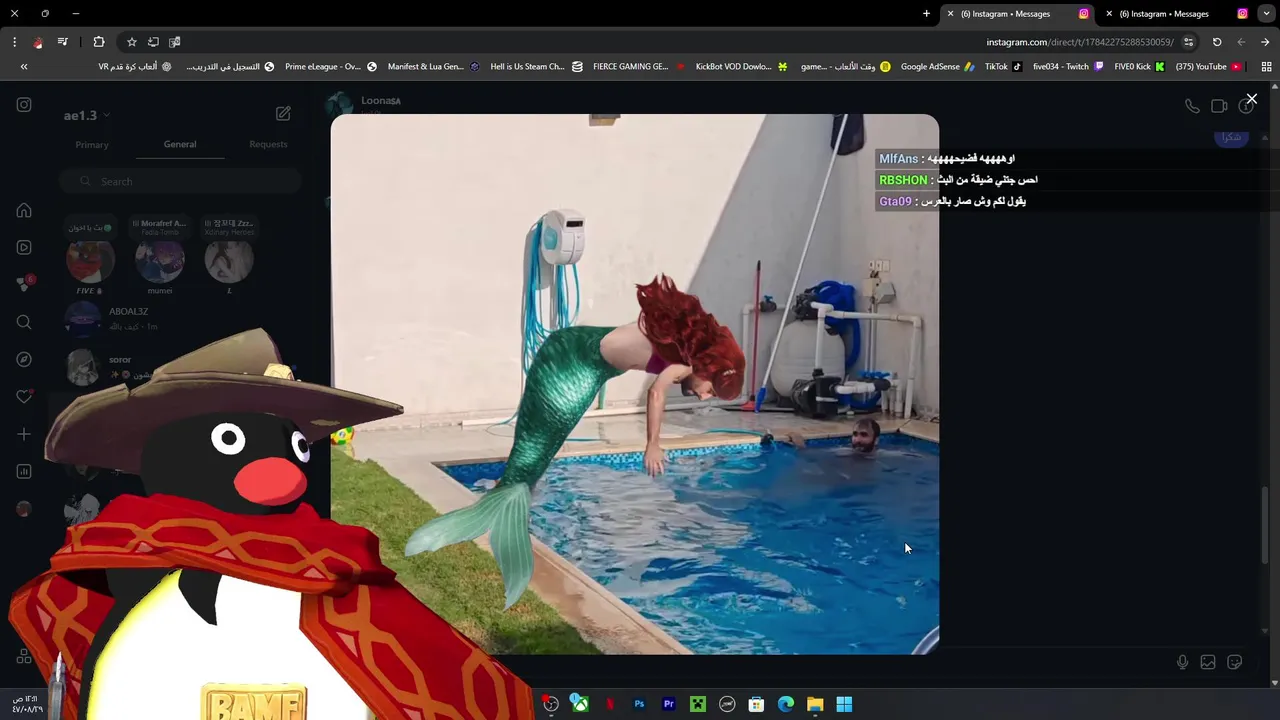The width and height of the screenshot is (1280, 720).
Task: Open Messages icon with red badge
Action: click(24, 284)
